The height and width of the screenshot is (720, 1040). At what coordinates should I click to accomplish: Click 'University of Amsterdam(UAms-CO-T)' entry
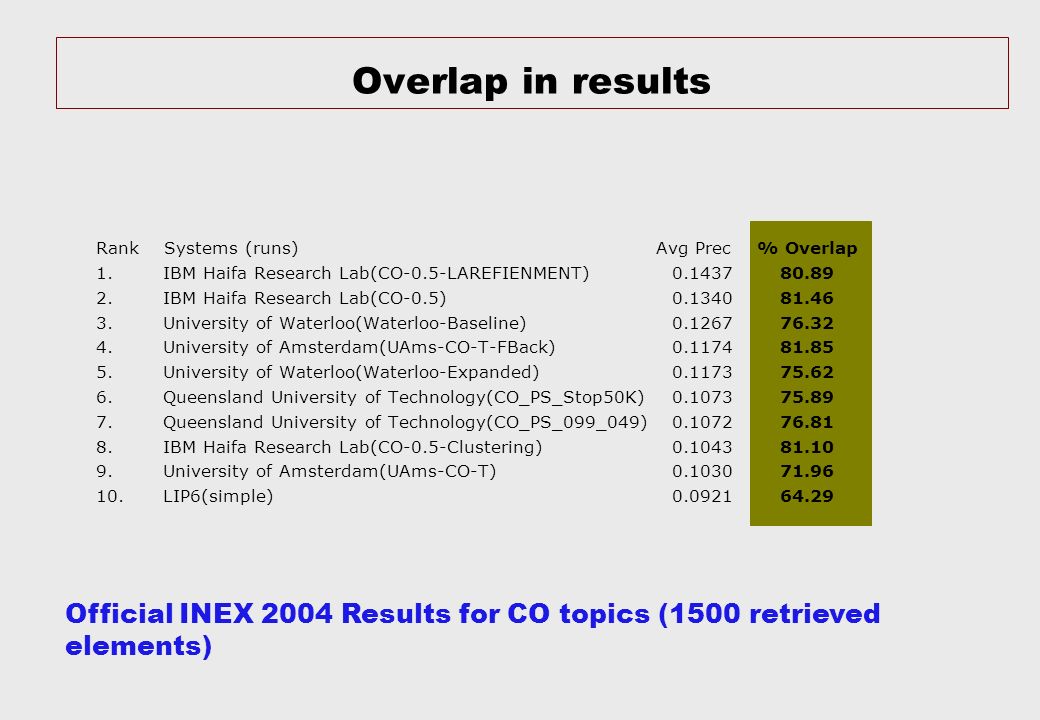(330, 471)
